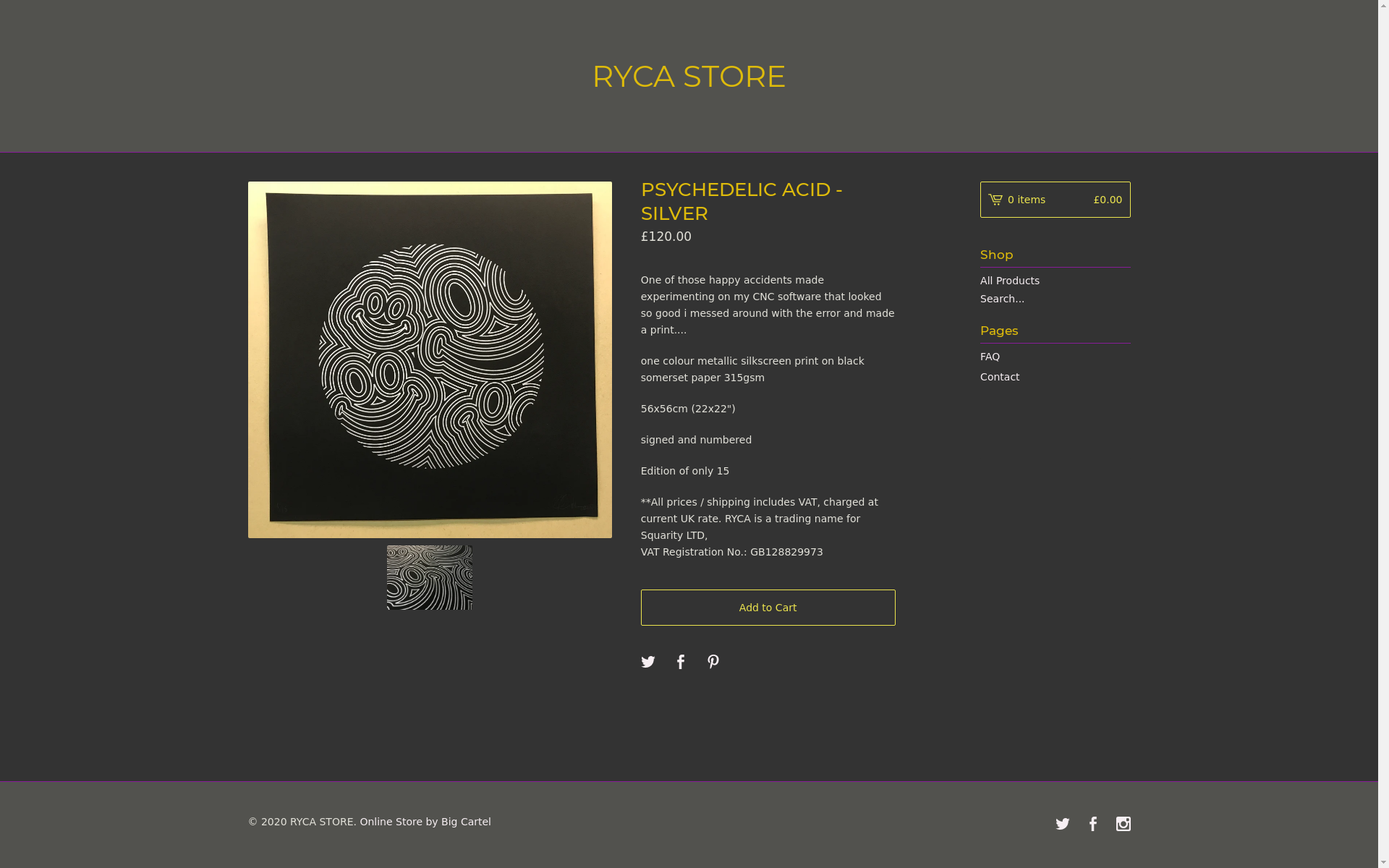Open Twitter profile icon in footer

click(x=1062, y=824)
